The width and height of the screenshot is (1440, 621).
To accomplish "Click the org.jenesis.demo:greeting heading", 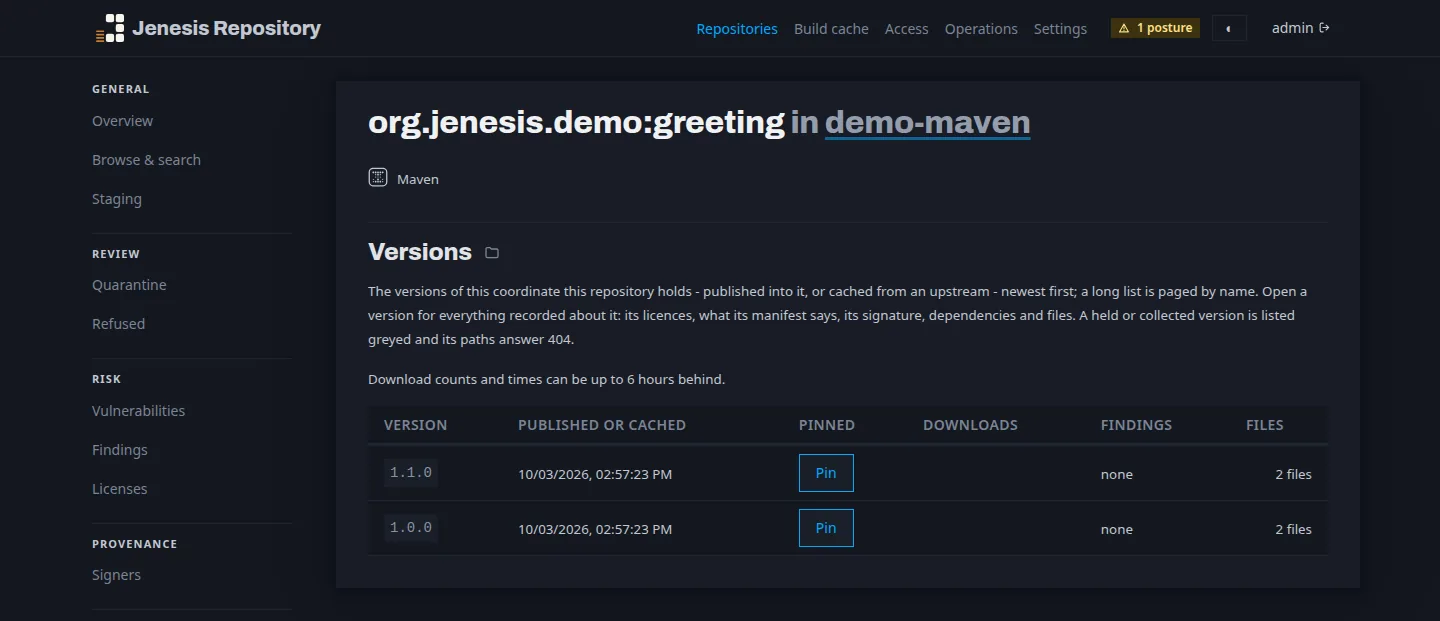I will click(576, 122).
